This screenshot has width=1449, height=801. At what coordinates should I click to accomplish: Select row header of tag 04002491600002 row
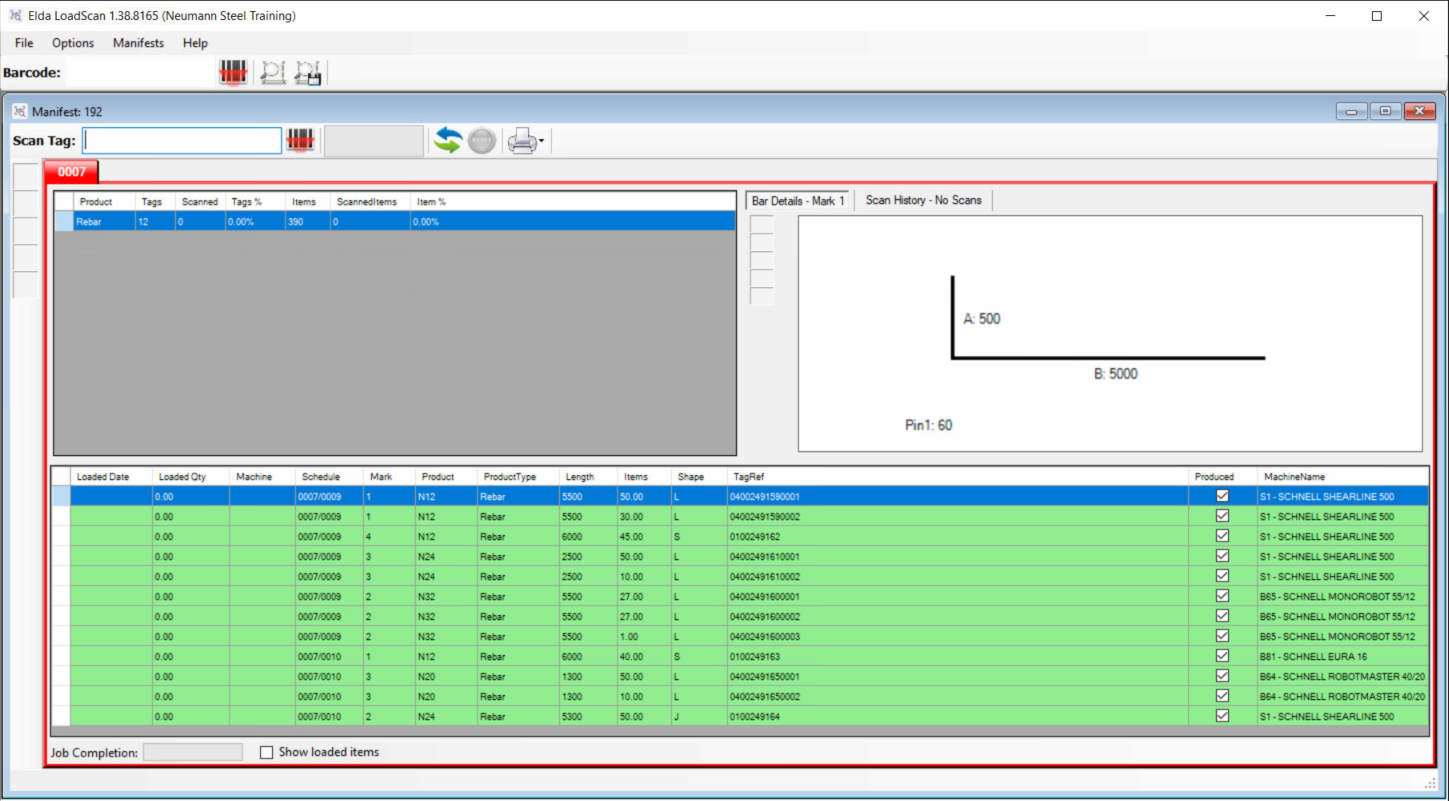tap(61, 617)
